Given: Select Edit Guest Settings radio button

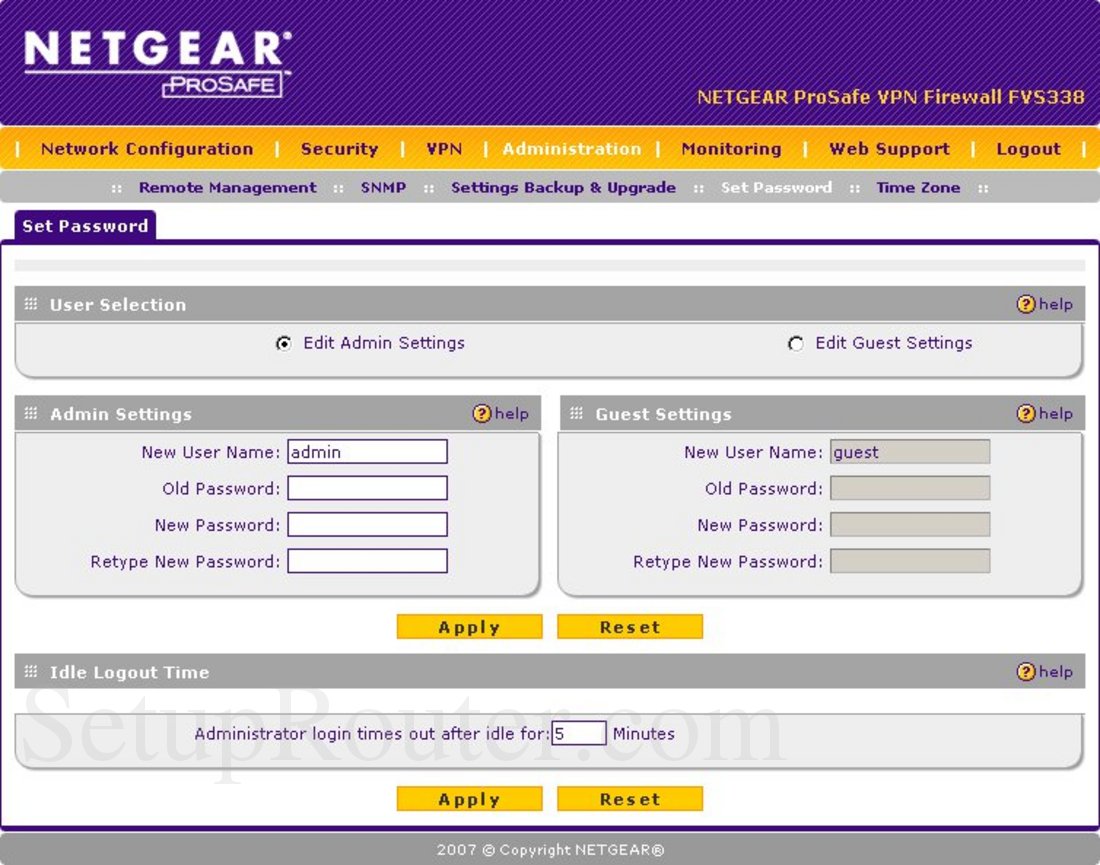Looking at the screenshot, I should [796, 343].
